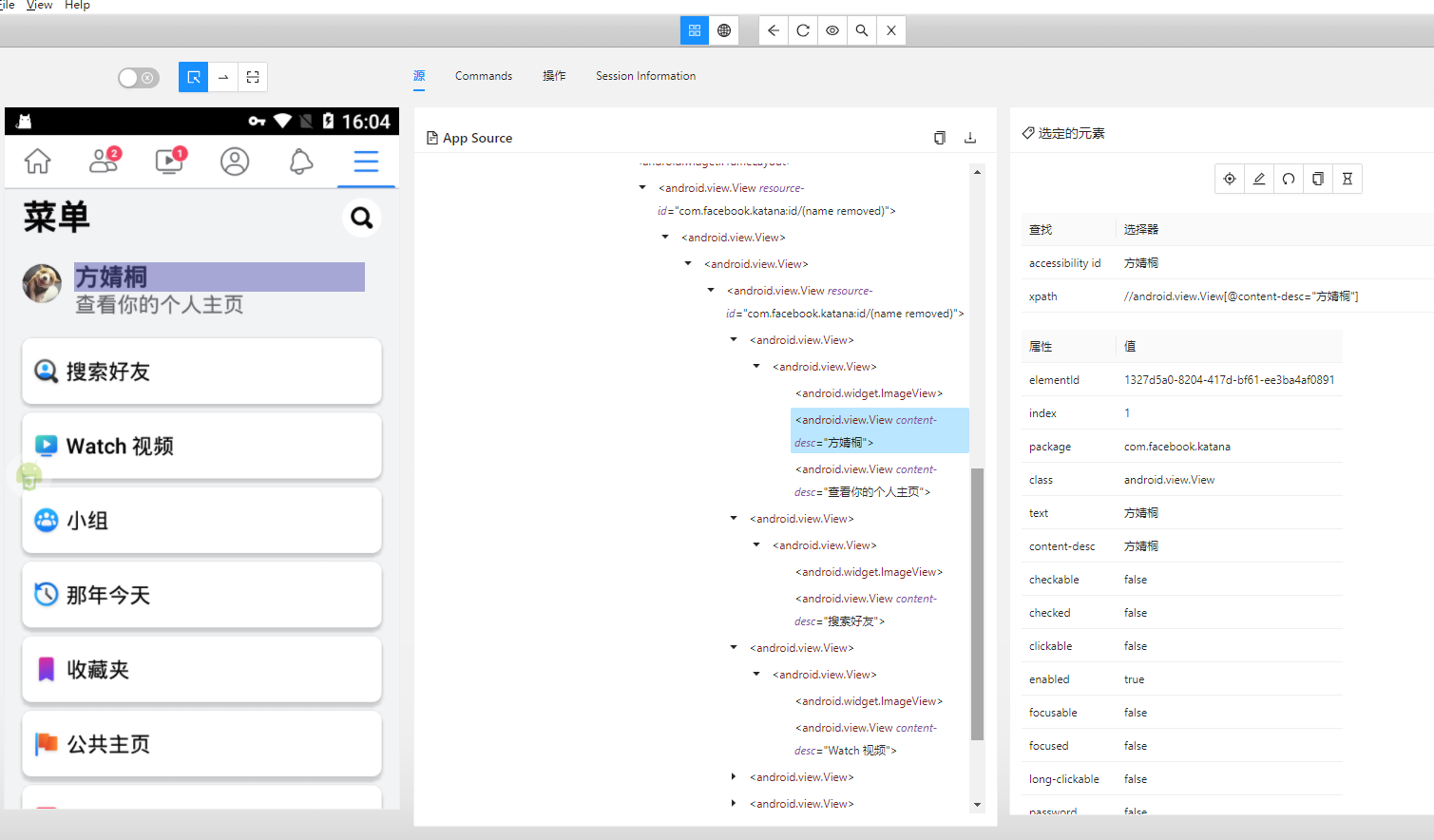This screenshot has height=840, width=1434.
Task: Click the App Source vertical scrollbar thumb
Action: point(977,604)
